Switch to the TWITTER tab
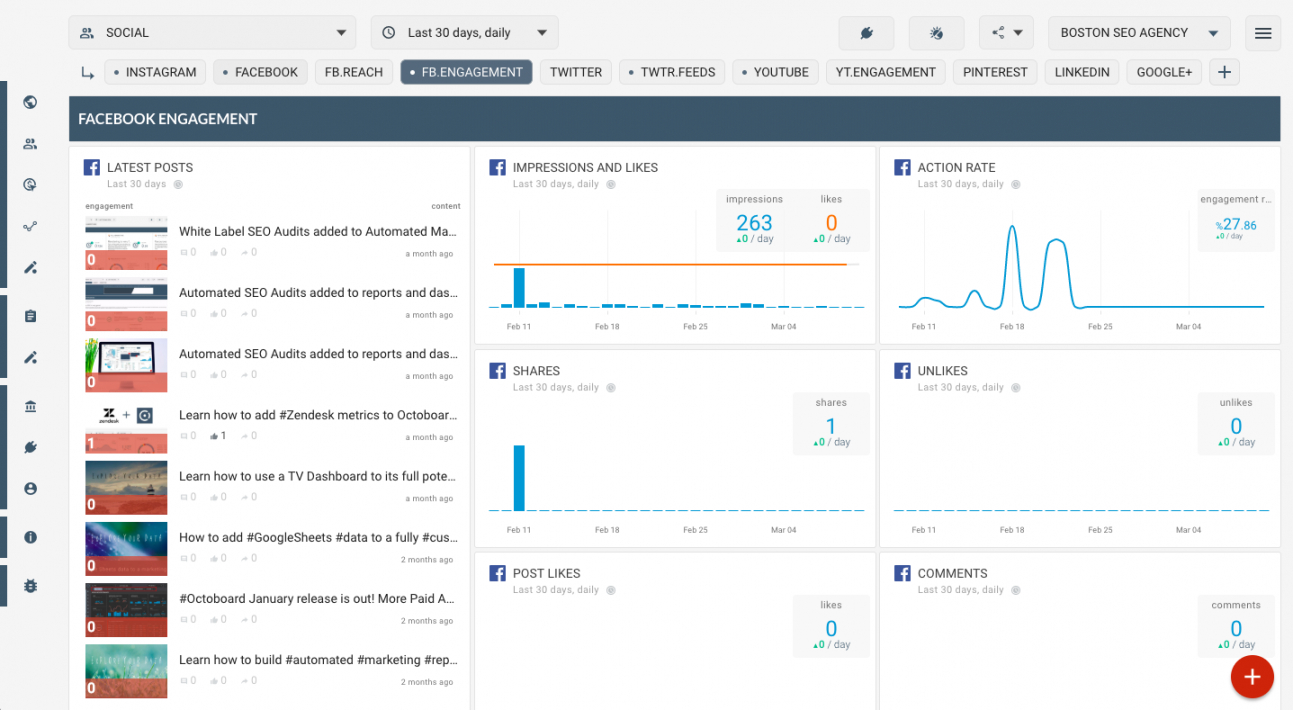Image resolution: width=1293 pixels, height=710 pixels. point(576,72)
